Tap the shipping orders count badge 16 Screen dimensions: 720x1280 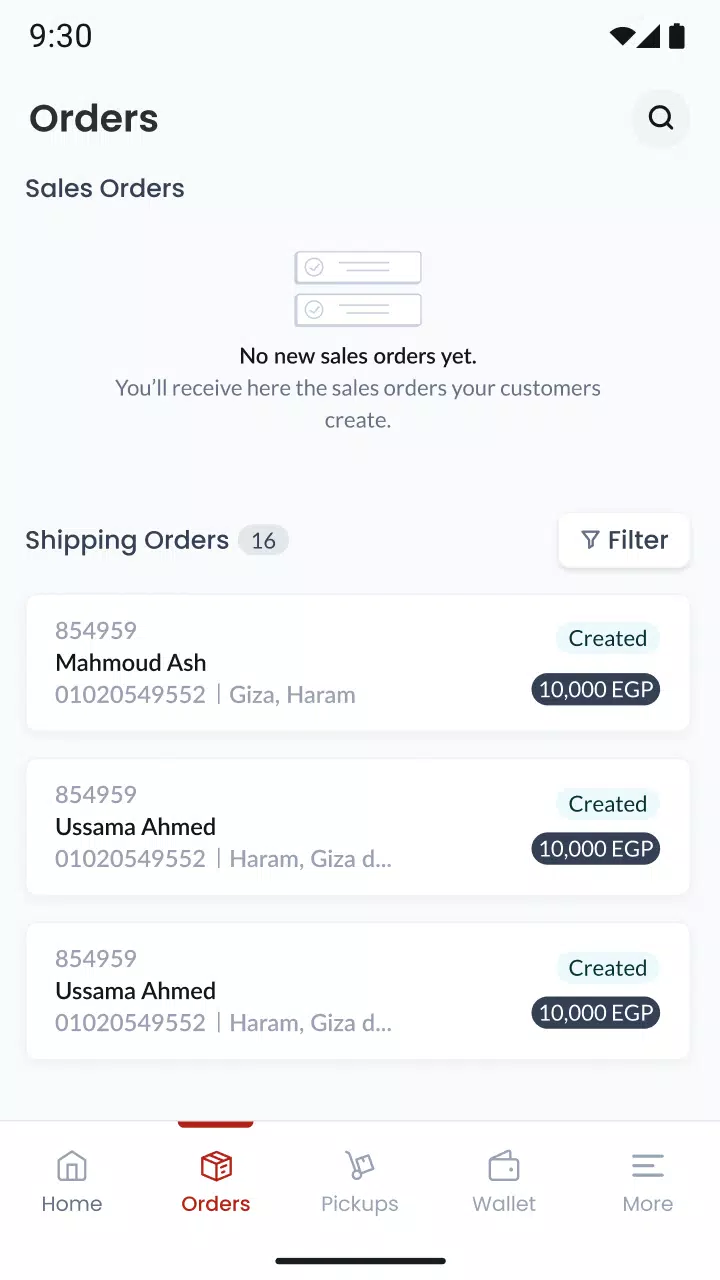click(263, 541)
